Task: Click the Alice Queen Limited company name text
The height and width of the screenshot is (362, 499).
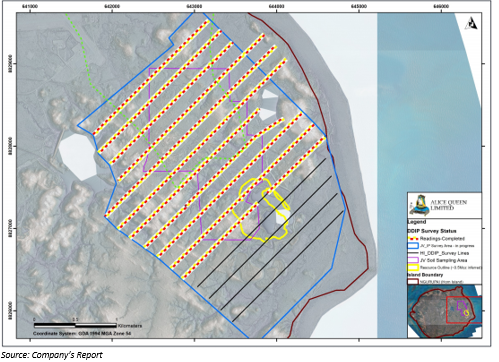Action: (x=449, y=205)
